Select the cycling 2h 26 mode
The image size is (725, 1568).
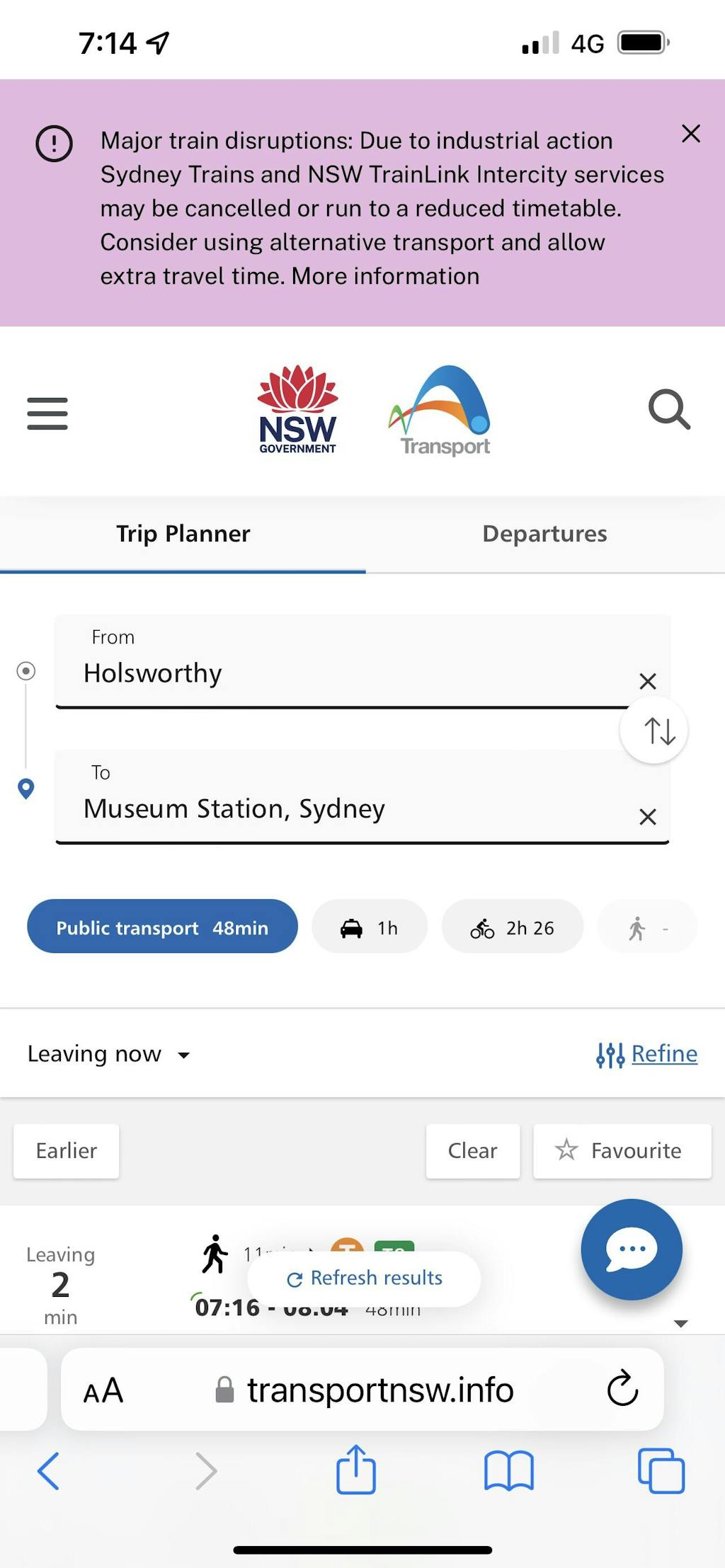click(512, 927)
